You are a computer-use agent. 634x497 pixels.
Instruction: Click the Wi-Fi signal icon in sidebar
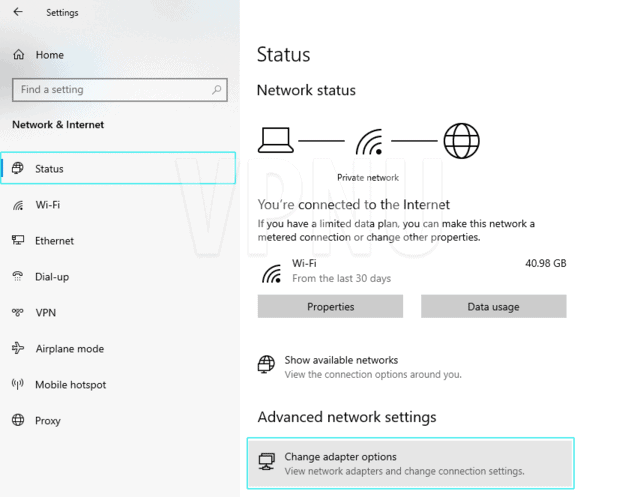tap(18, 205)
